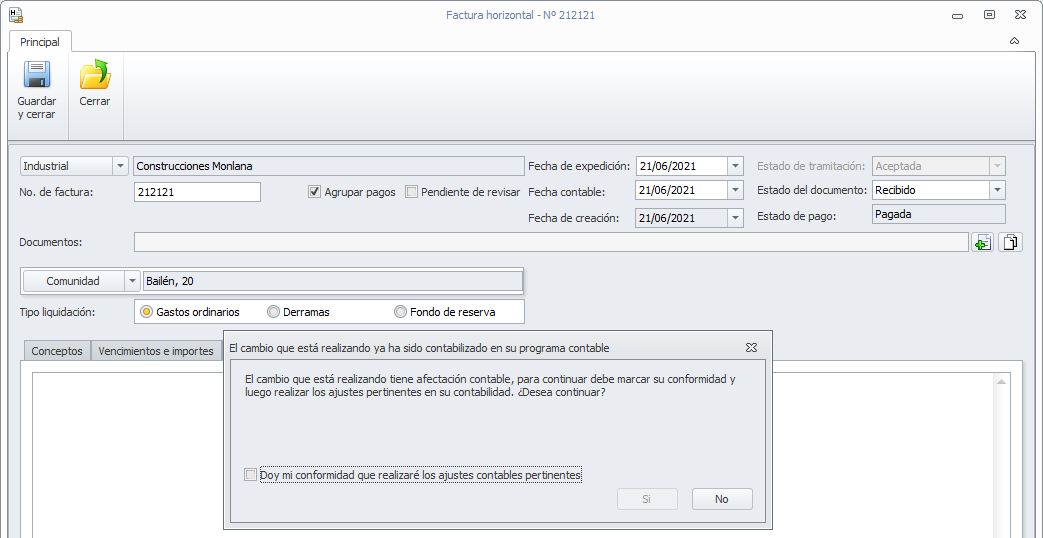Click the Cerrar folder icon
This screenshot has width=1043, height=538.
(95, 76)
